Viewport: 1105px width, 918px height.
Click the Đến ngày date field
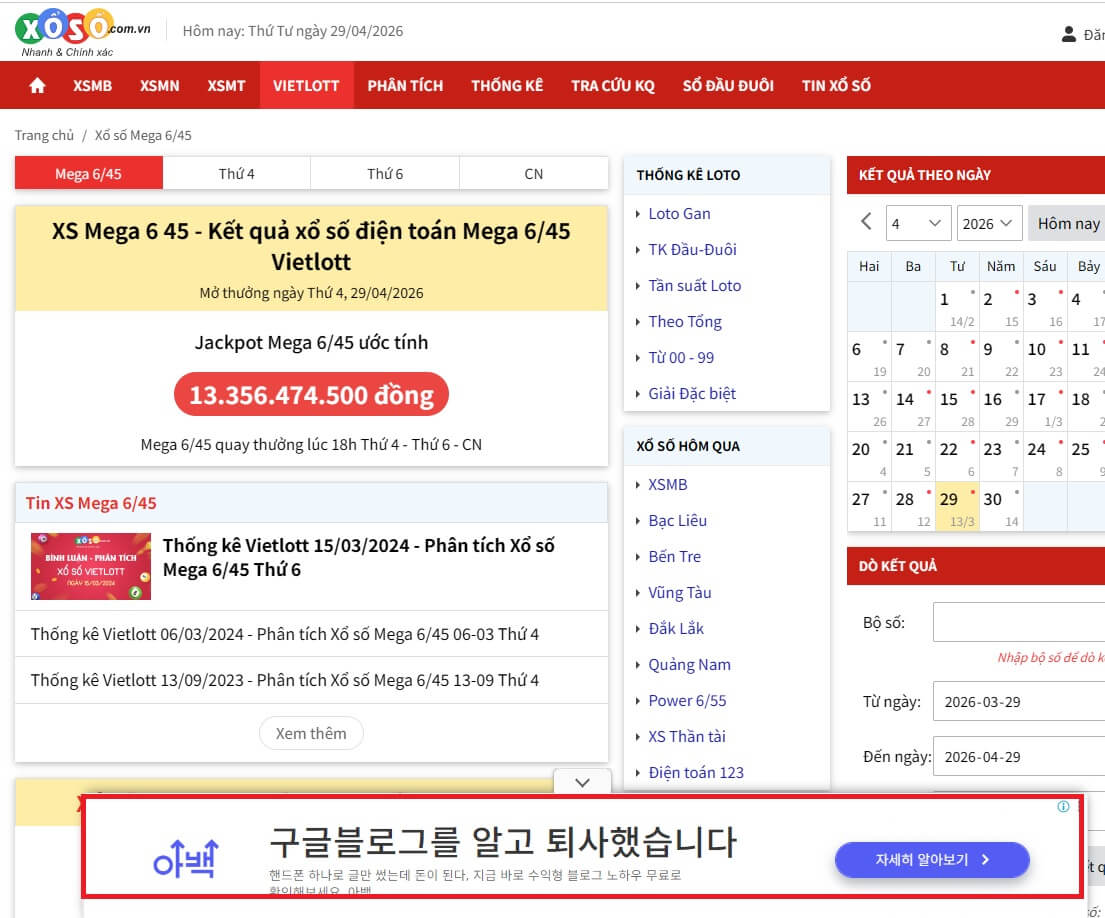tap(1019, 757)
